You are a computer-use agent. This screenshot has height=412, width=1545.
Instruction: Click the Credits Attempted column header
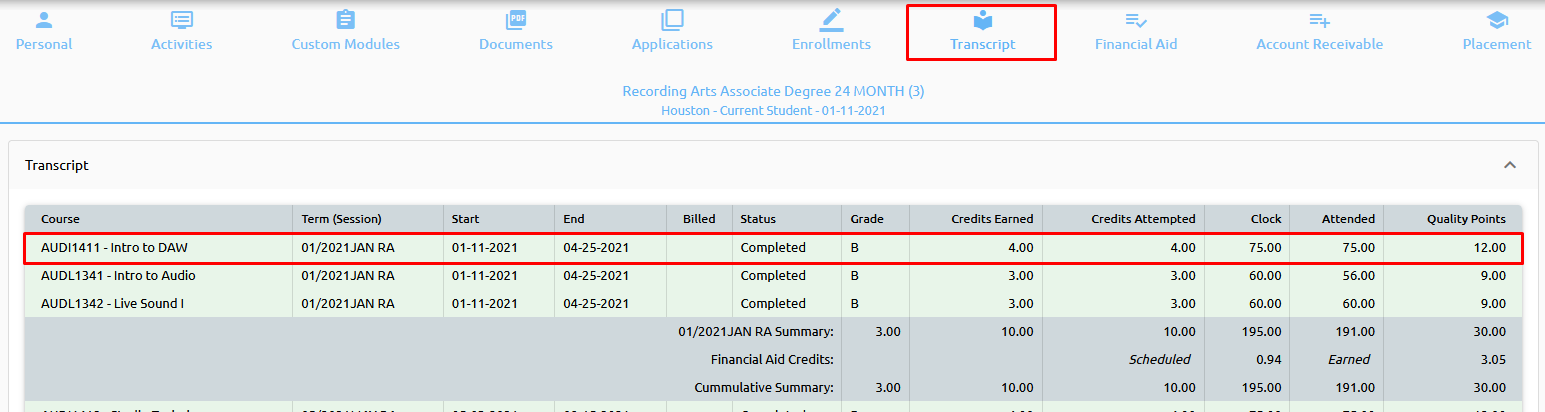[x=1143, y=219]
